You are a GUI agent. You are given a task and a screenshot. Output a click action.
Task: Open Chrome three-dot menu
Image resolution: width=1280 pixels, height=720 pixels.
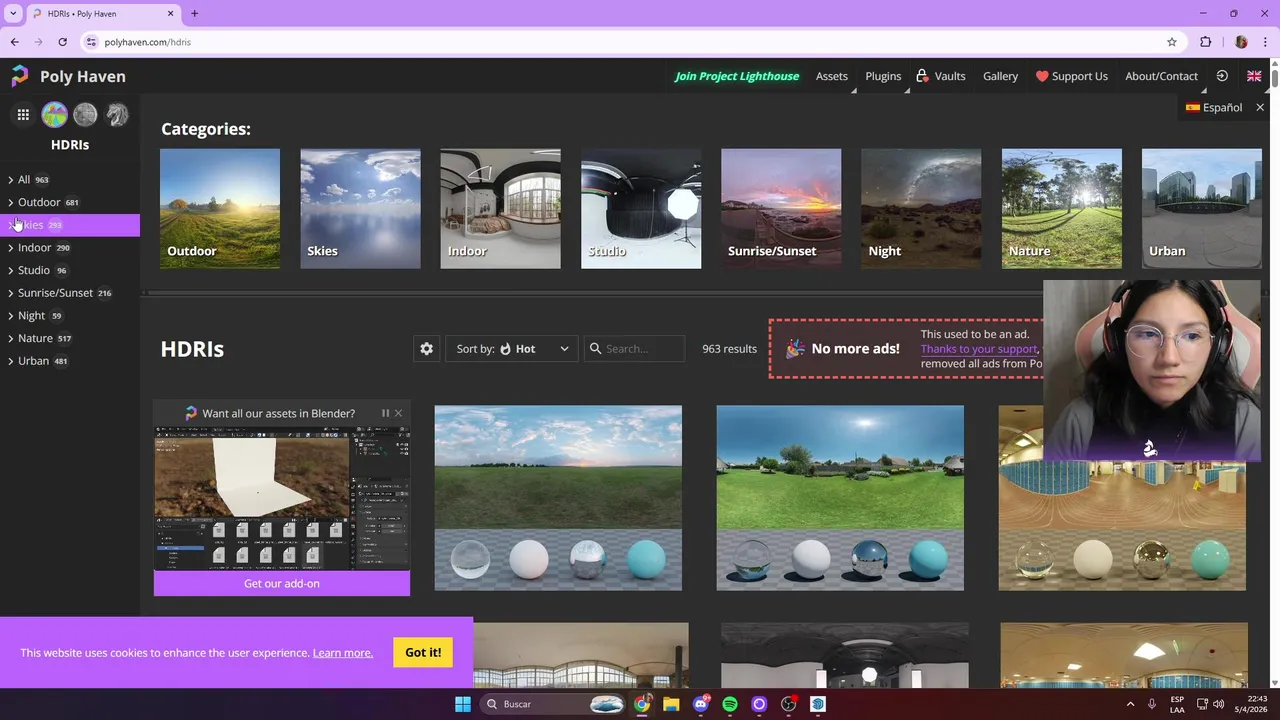pos(1266,42)
